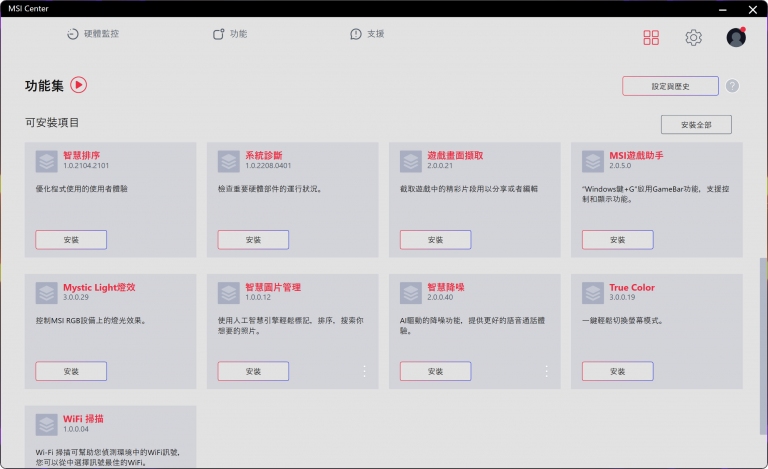
Task: Install 智慧降噪 feature
Action: coord(435,371)
